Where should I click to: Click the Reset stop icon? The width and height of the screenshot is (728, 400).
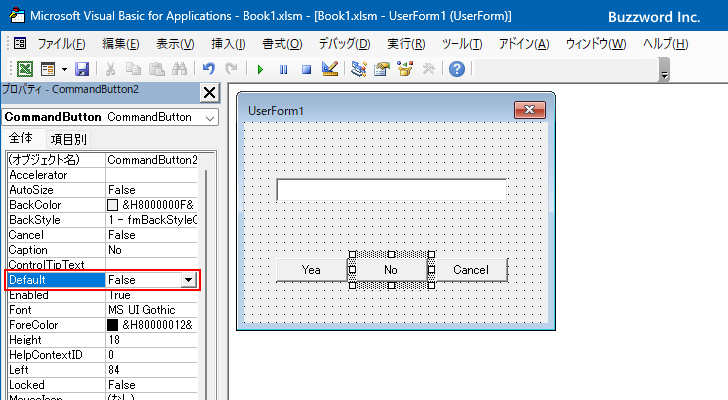306,70
